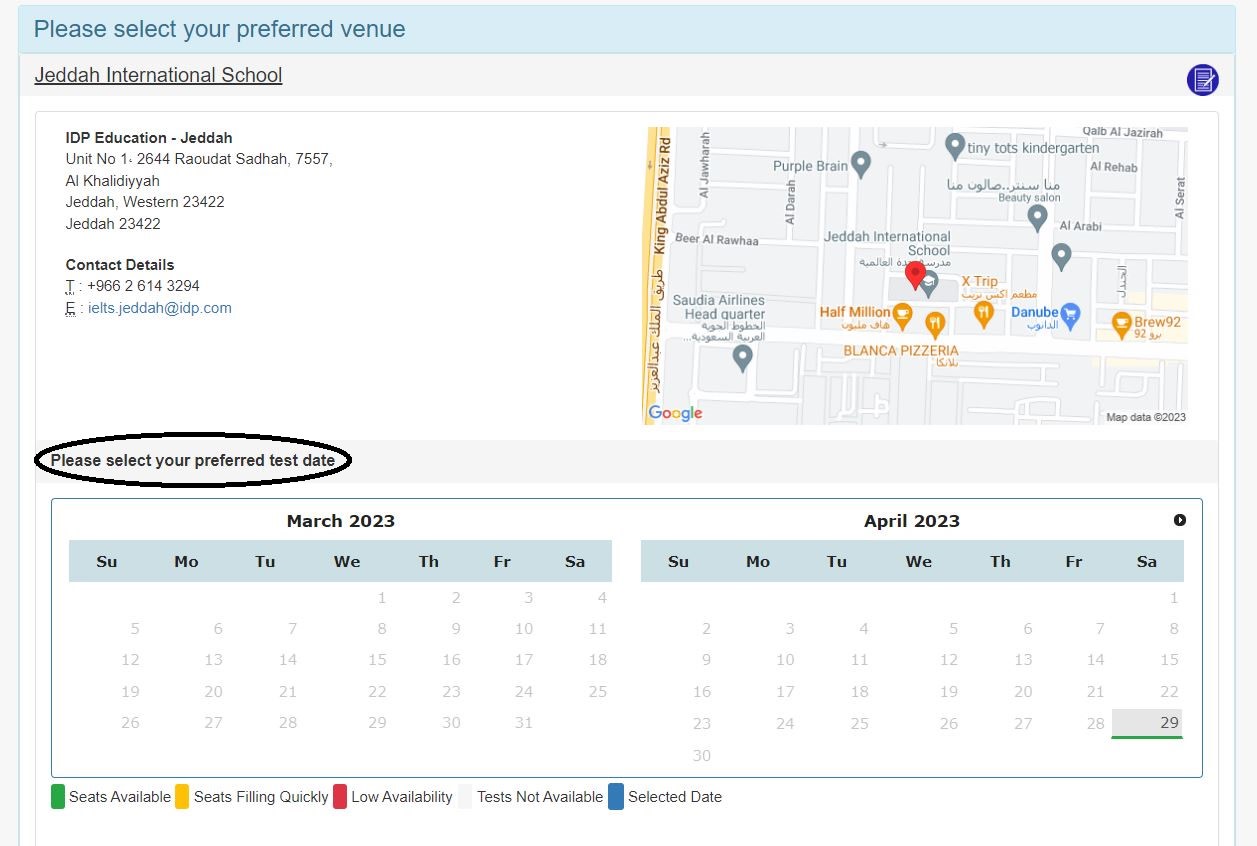Viewport: 1257px width, 846px height.
Task: Select April 29 on the calendar
Action: 1146,722
